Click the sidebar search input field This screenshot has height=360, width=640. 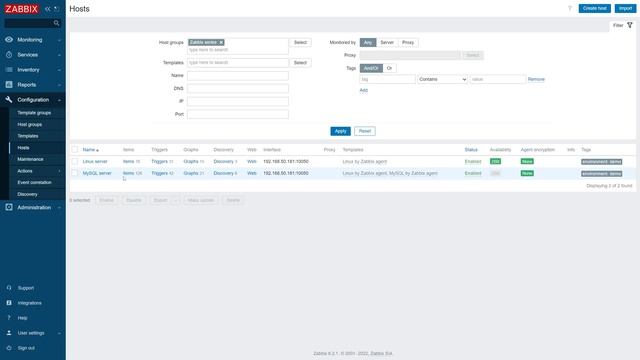pyautogui.click(x=29, y=23)
